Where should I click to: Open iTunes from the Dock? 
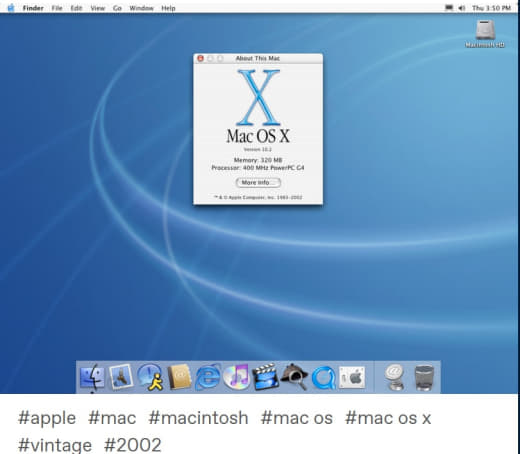(x=236, y=377)
